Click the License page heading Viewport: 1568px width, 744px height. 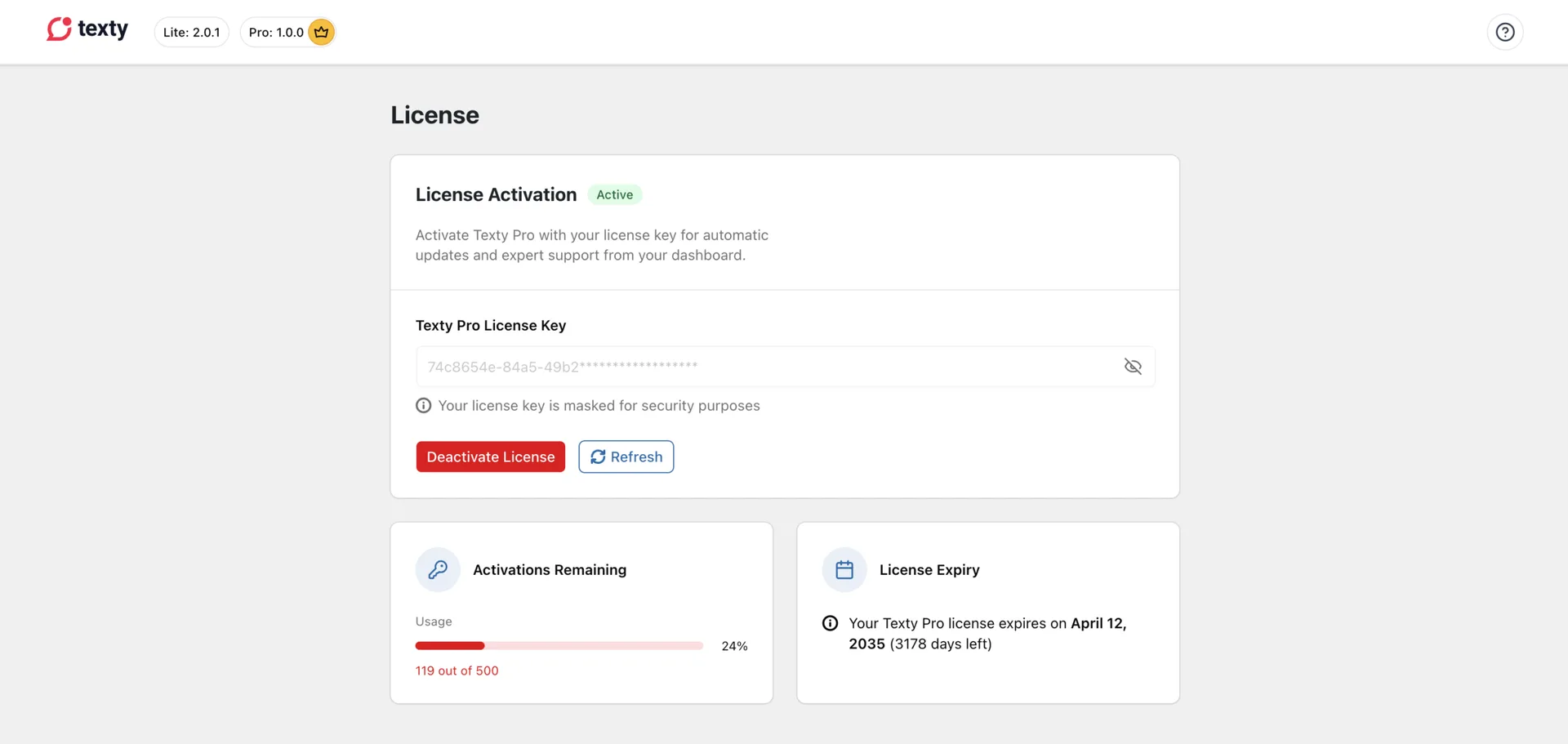click(x=434, y=115)
